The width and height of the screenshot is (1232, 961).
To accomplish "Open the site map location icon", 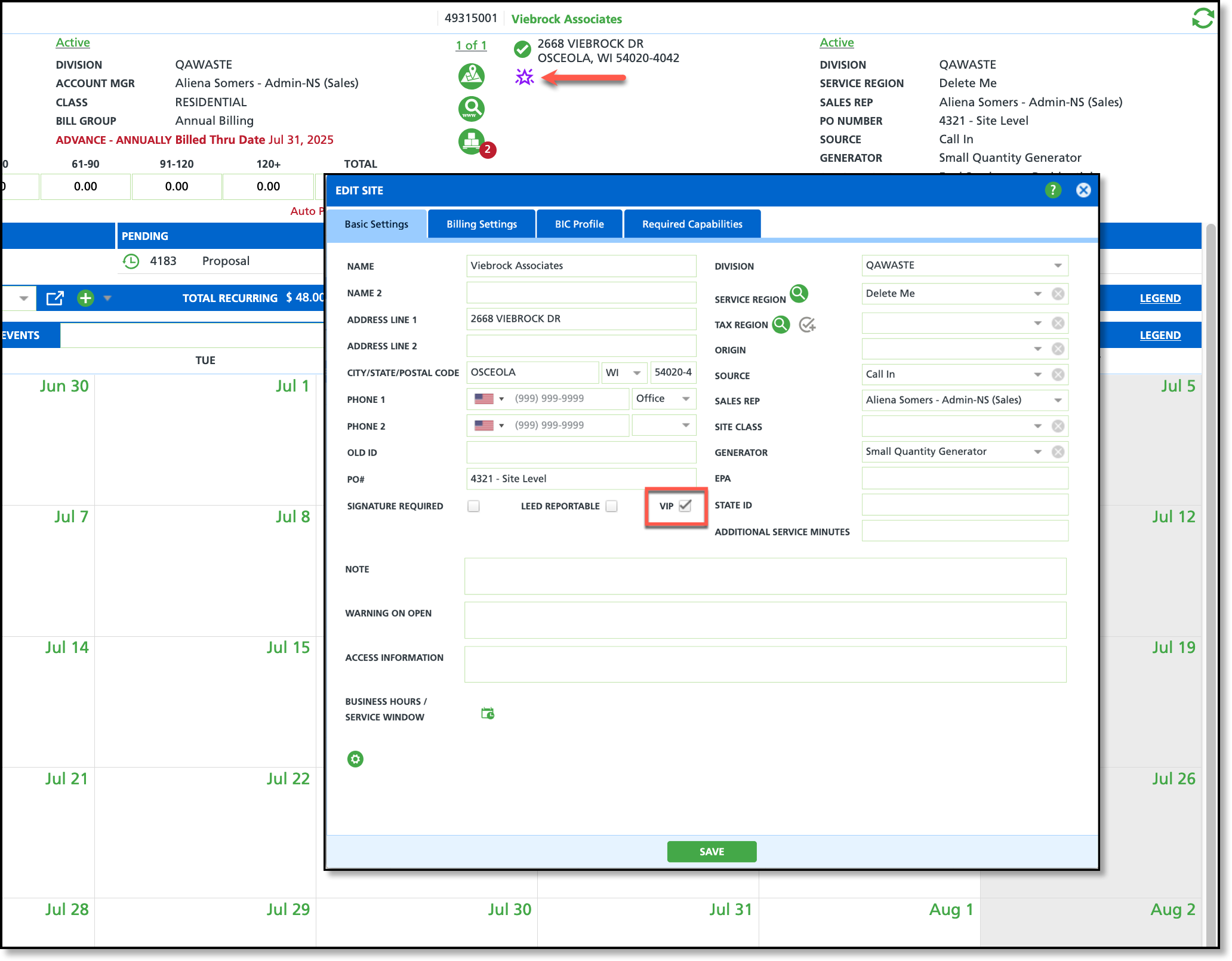I will [x=471, y=76].
